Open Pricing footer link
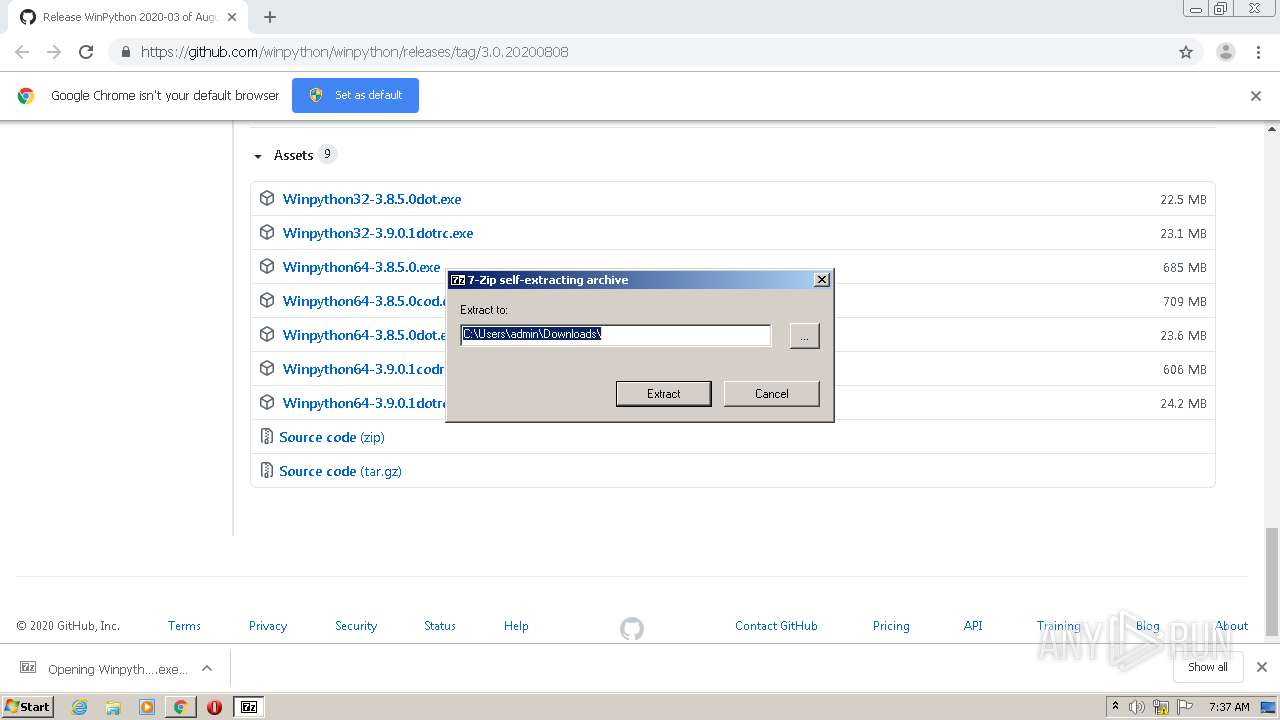 pyautogui.click(x=891, y=626)
